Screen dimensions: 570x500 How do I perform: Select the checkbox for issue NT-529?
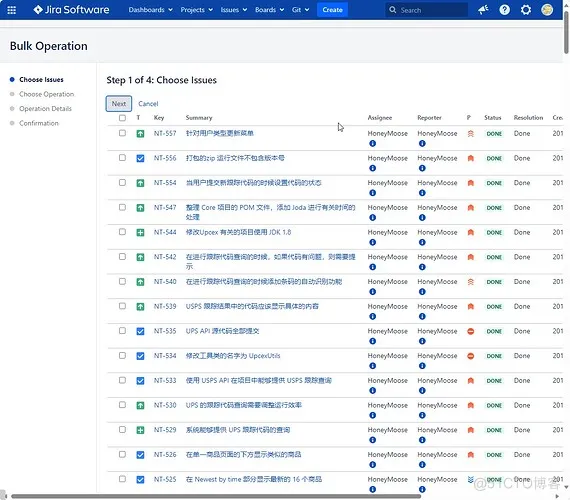coord(123,430)
